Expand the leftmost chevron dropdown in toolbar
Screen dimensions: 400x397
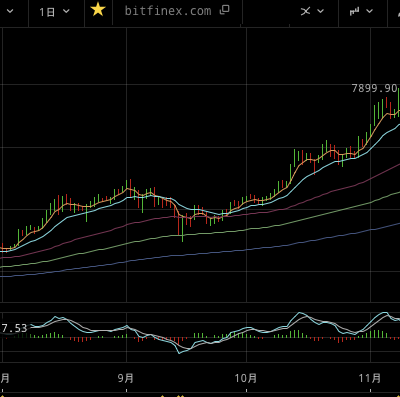(x=10, y=11)
